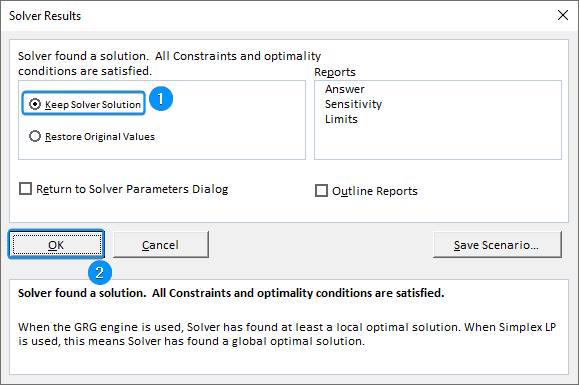This screenshot has width=579, height=385.
Task: Cancel the Solver Results dialog
Action: [161, 245]
